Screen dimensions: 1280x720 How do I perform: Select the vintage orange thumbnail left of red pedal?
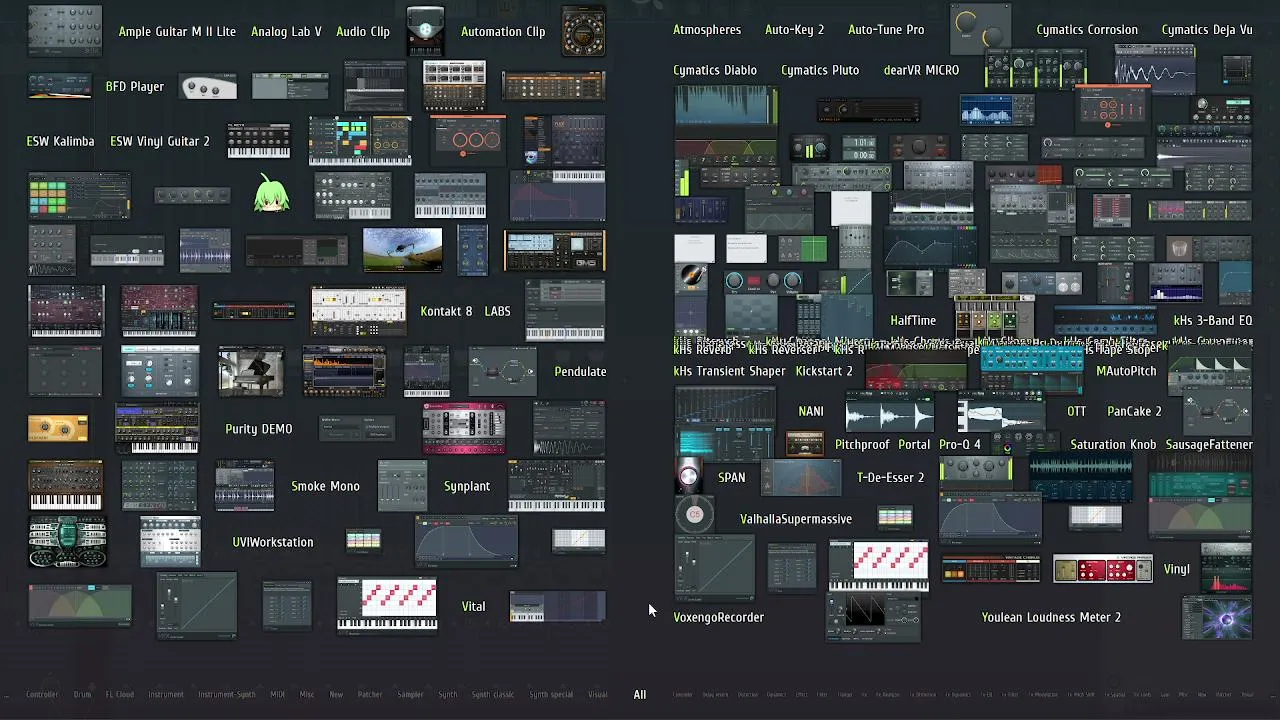point(991,569)
